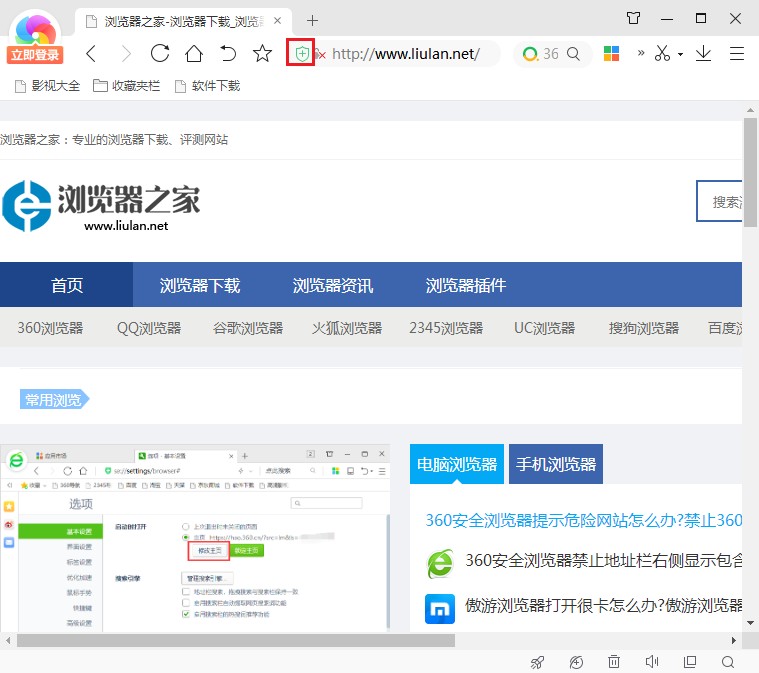The image size is (759, 673).
Task: Reload the page with refresh icon
Action: click(x=160, y=53)
